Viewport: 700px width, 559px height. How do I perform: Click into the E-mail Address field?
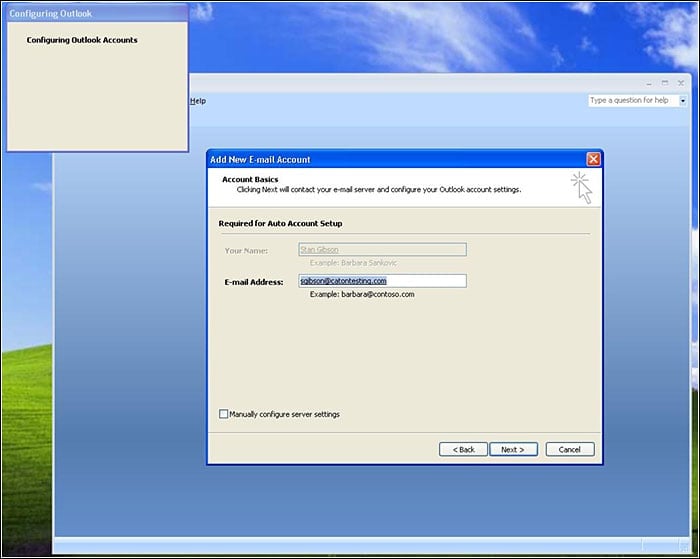pos(382,281)
